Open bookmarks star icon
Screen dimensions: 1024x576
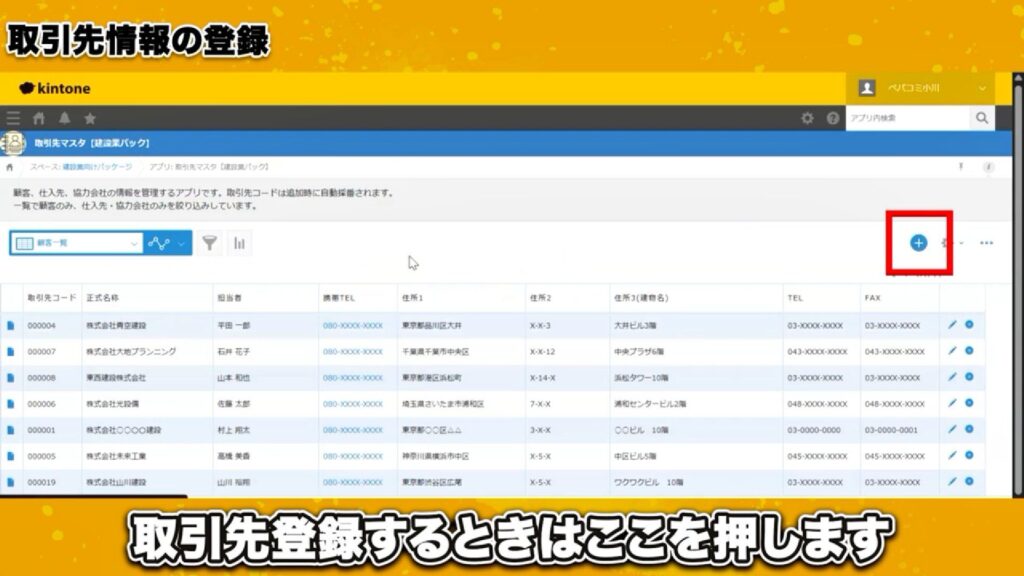90,118
